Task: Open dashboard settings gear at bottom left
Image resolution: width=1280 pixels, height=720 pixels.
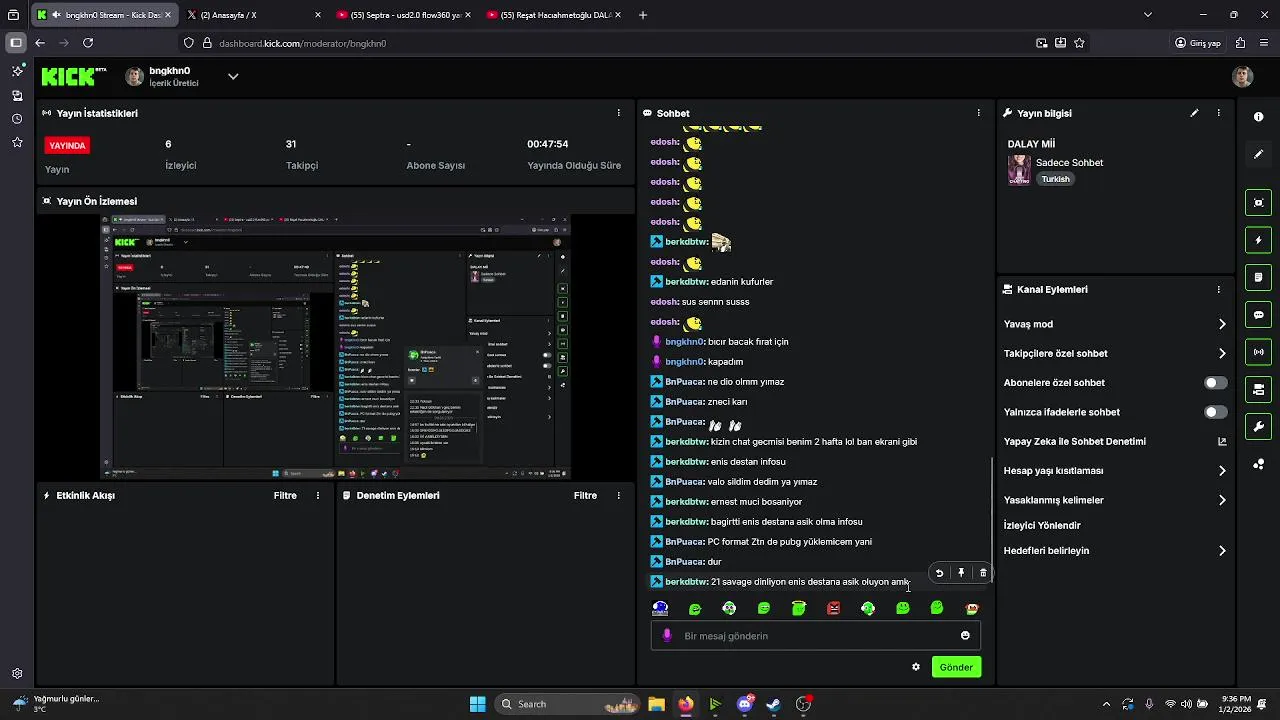Action: click(x=17, y=674)
